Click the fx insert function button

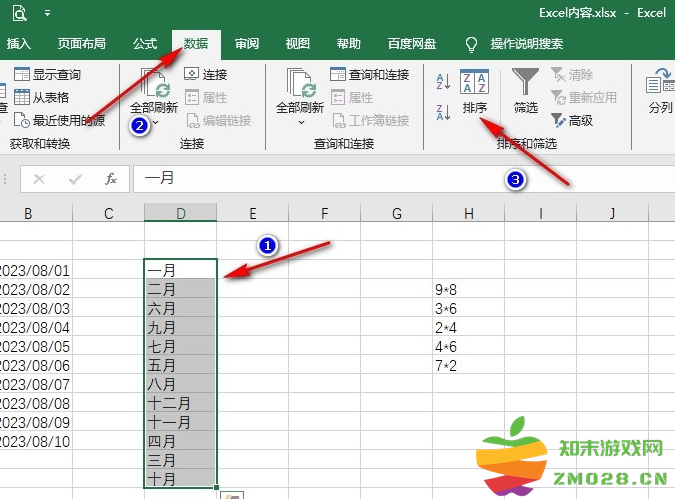coord(111,179)
